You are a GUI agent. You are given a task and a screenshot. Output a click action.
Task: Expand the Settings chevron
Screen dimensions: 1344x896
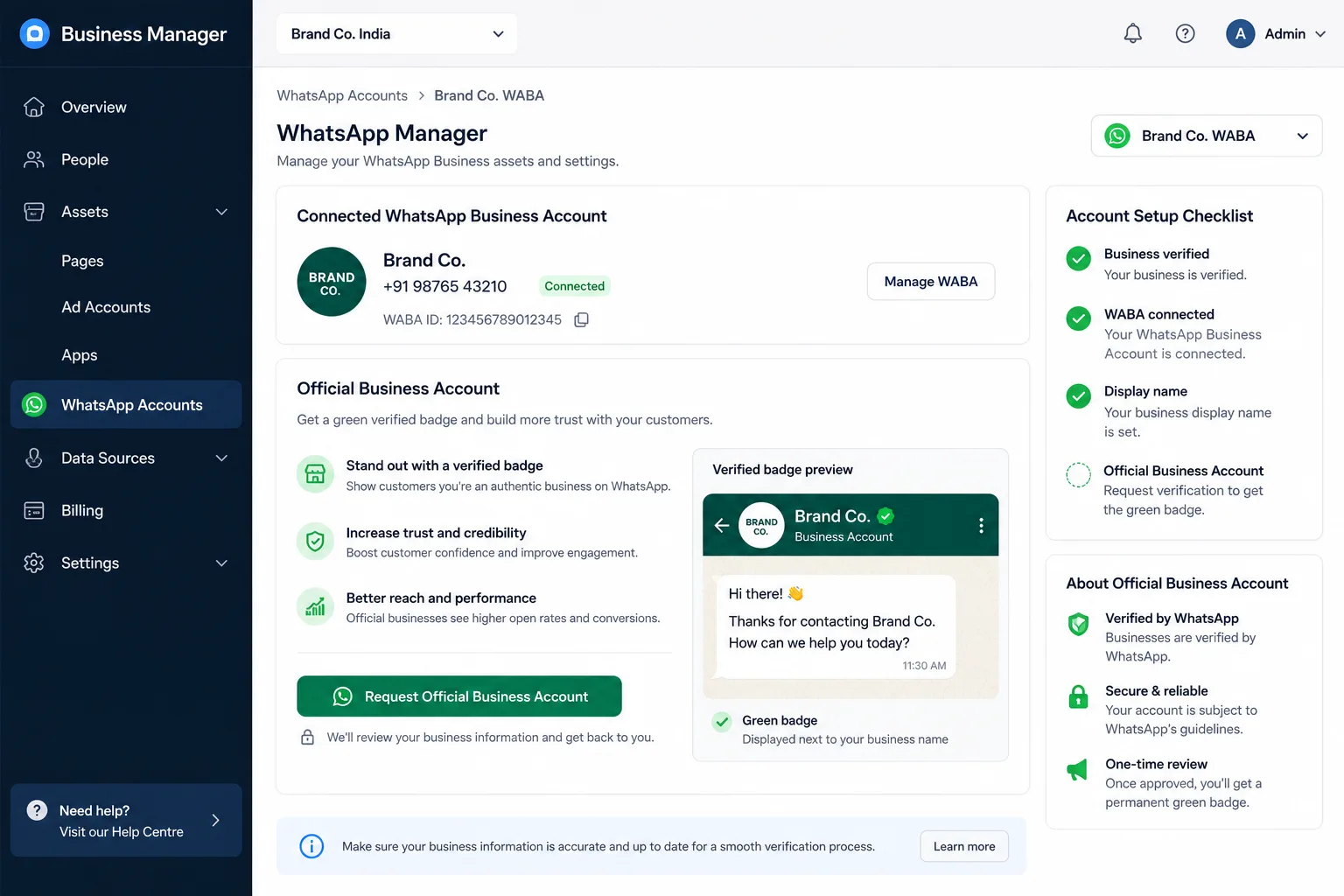221,563
